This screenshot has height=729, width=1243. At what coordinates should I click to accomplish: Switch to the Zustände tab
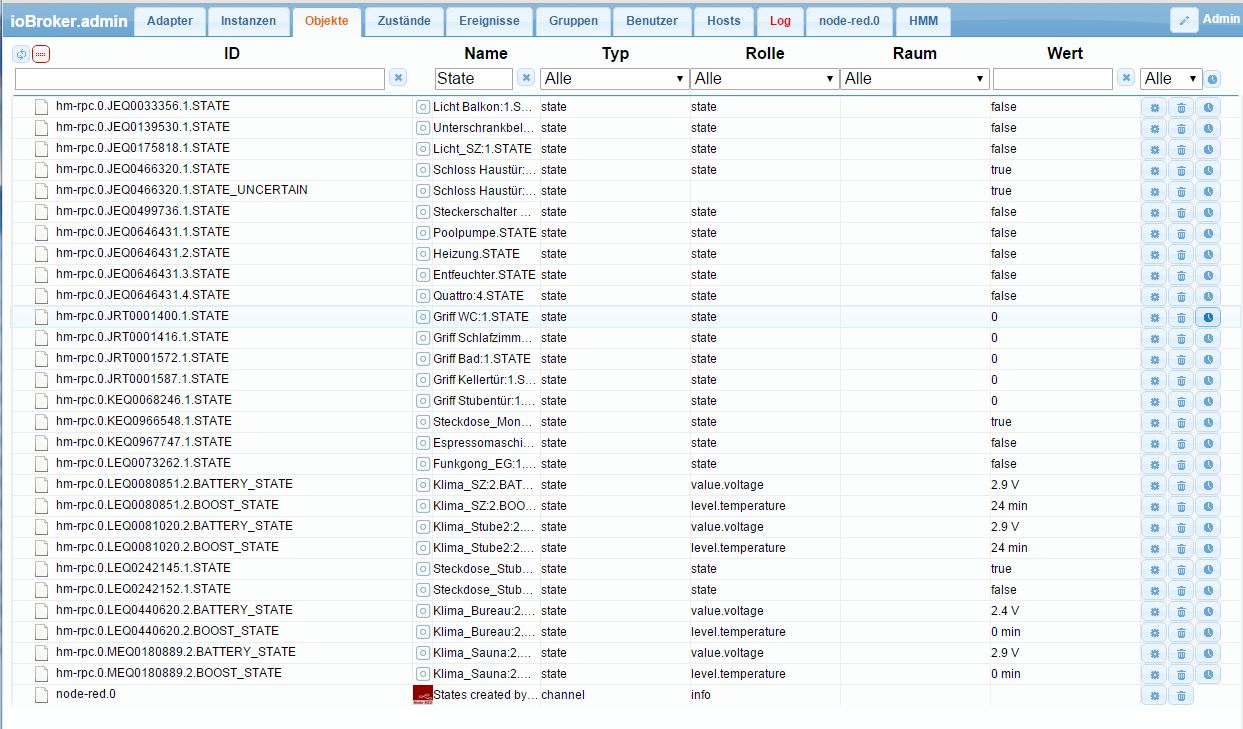point(404,21)
